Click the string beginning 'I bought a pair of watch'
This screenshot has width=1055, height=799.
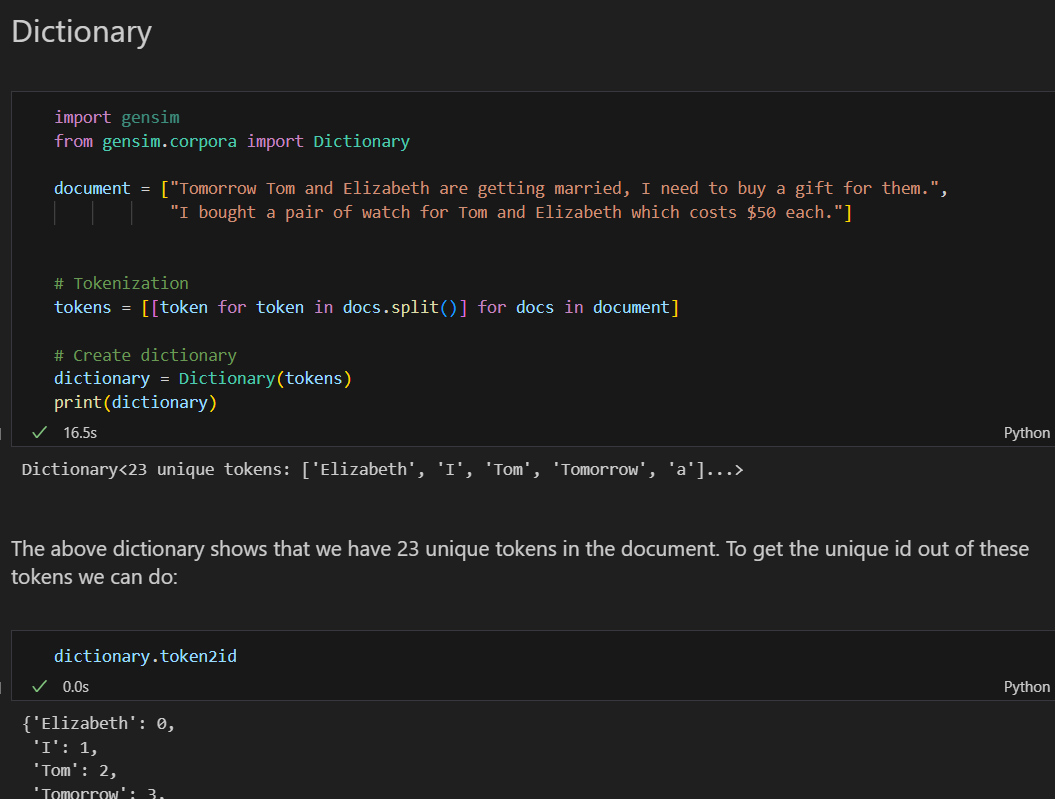[x=511, y=213]
